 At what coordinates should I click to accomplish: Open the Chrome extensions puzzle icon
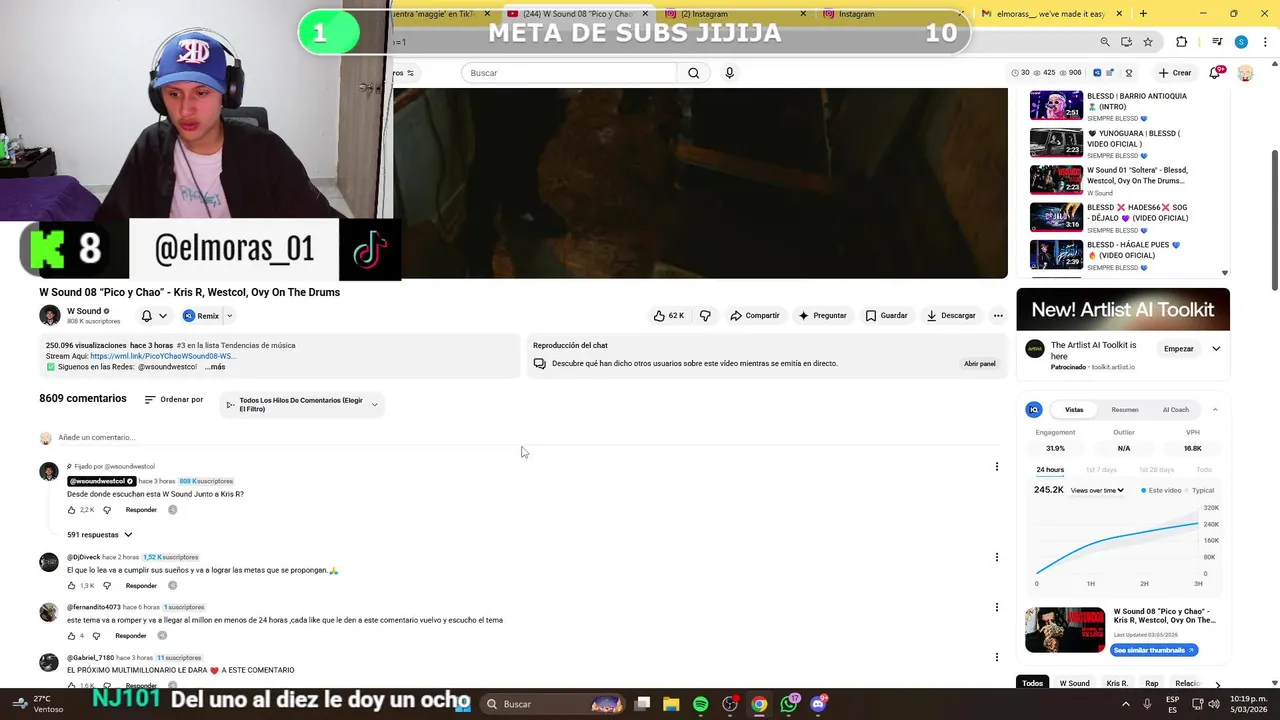click(1181, 42)
